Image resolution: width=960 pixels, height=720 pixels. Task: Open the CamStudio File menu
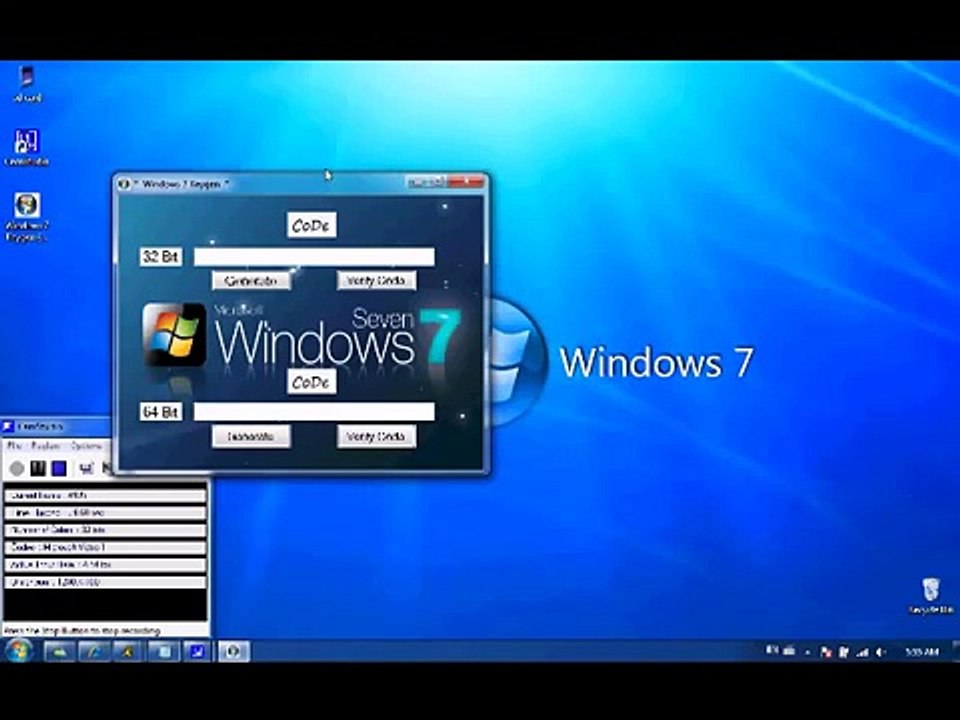point(15,446)
